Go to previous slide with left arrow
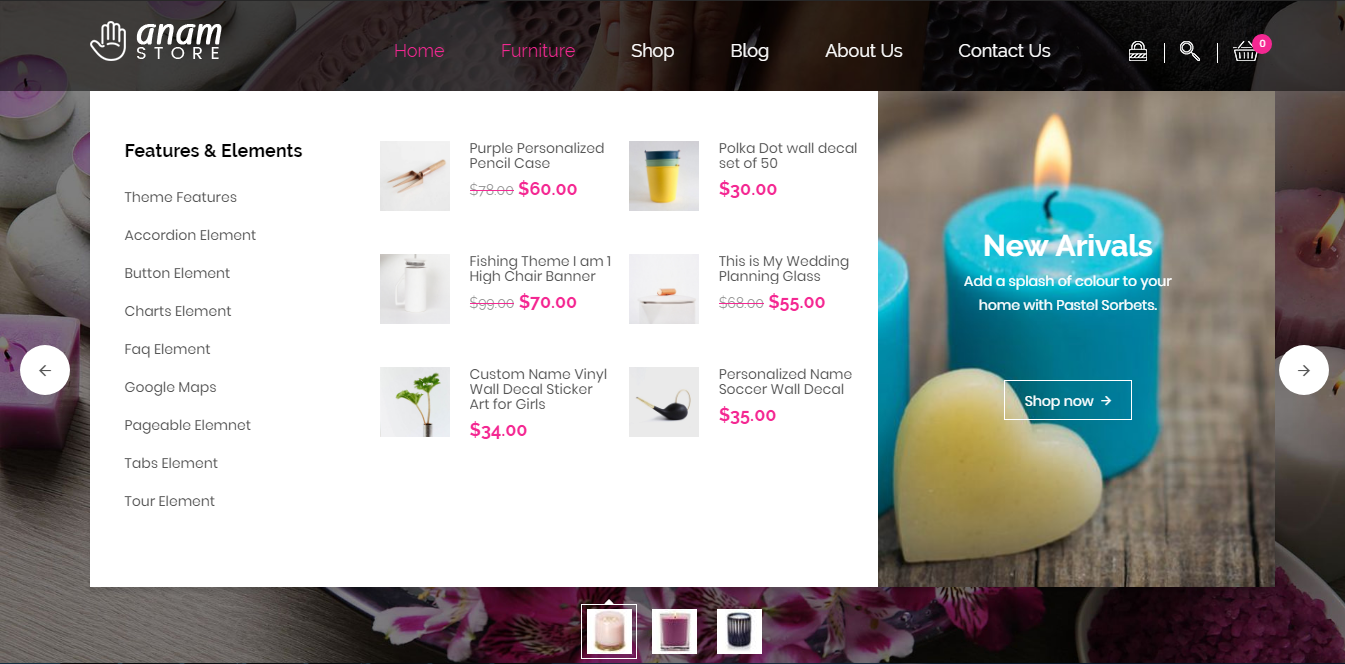 pos(45,370)
